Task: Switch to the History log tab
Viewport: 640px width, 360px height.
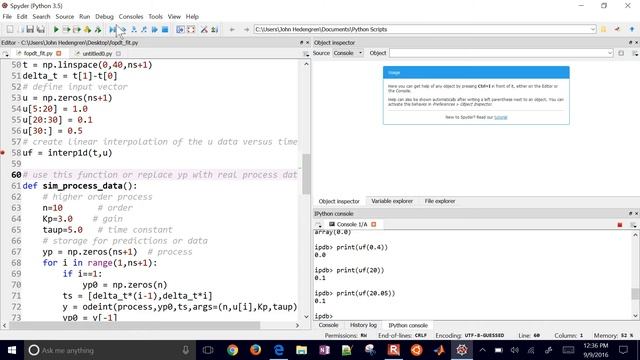Action: pos(363,325)
